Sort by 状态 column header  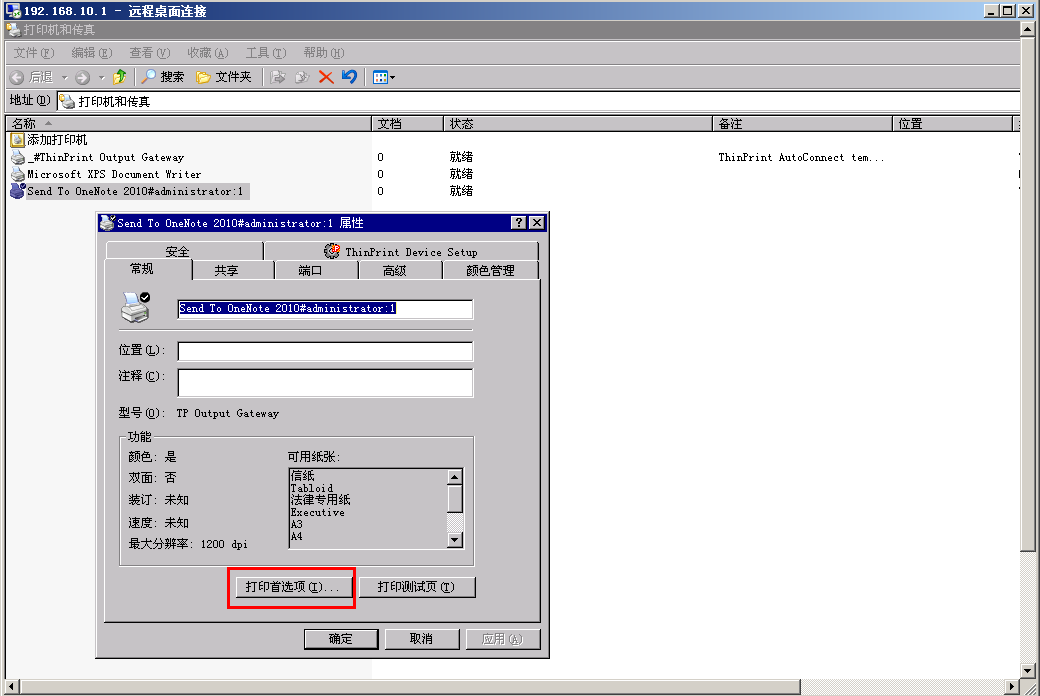(x=577, y=124)
